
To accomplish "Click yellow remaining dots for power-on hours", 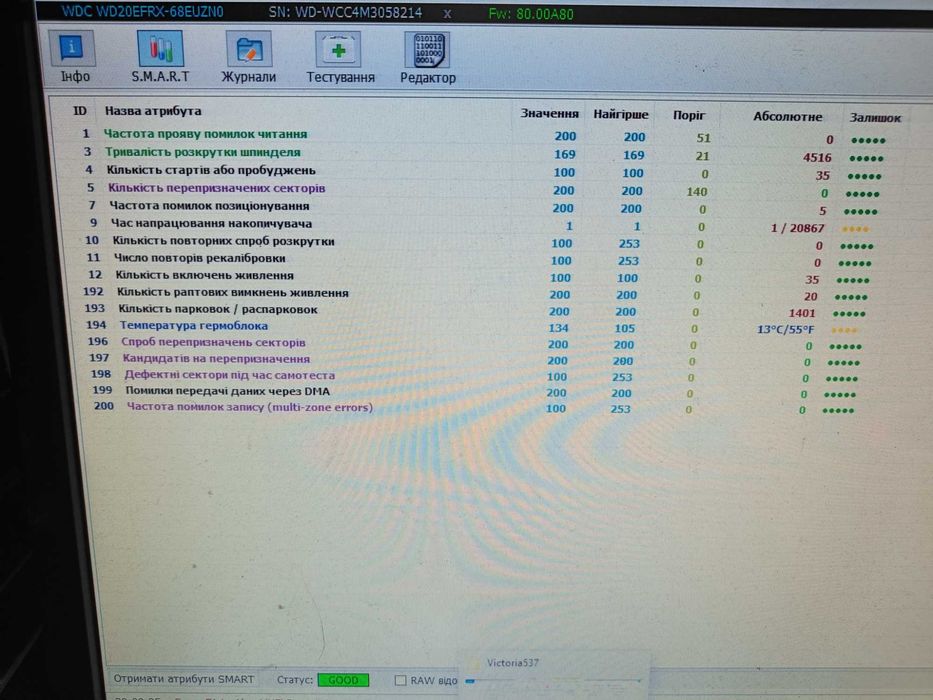I will [856, 229].
